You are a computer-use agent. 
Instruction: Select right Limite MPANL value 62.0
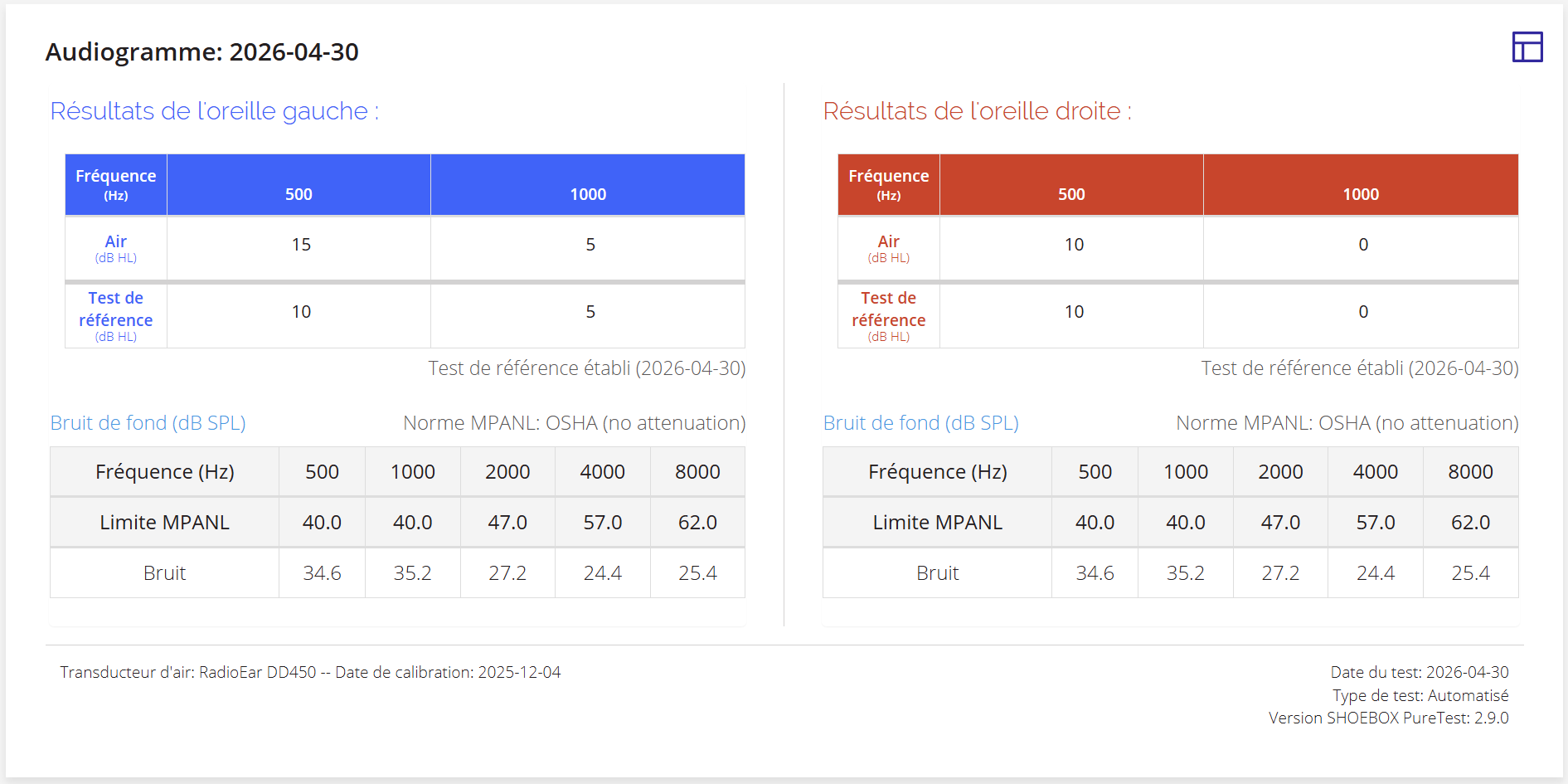tap(1470, 523)
